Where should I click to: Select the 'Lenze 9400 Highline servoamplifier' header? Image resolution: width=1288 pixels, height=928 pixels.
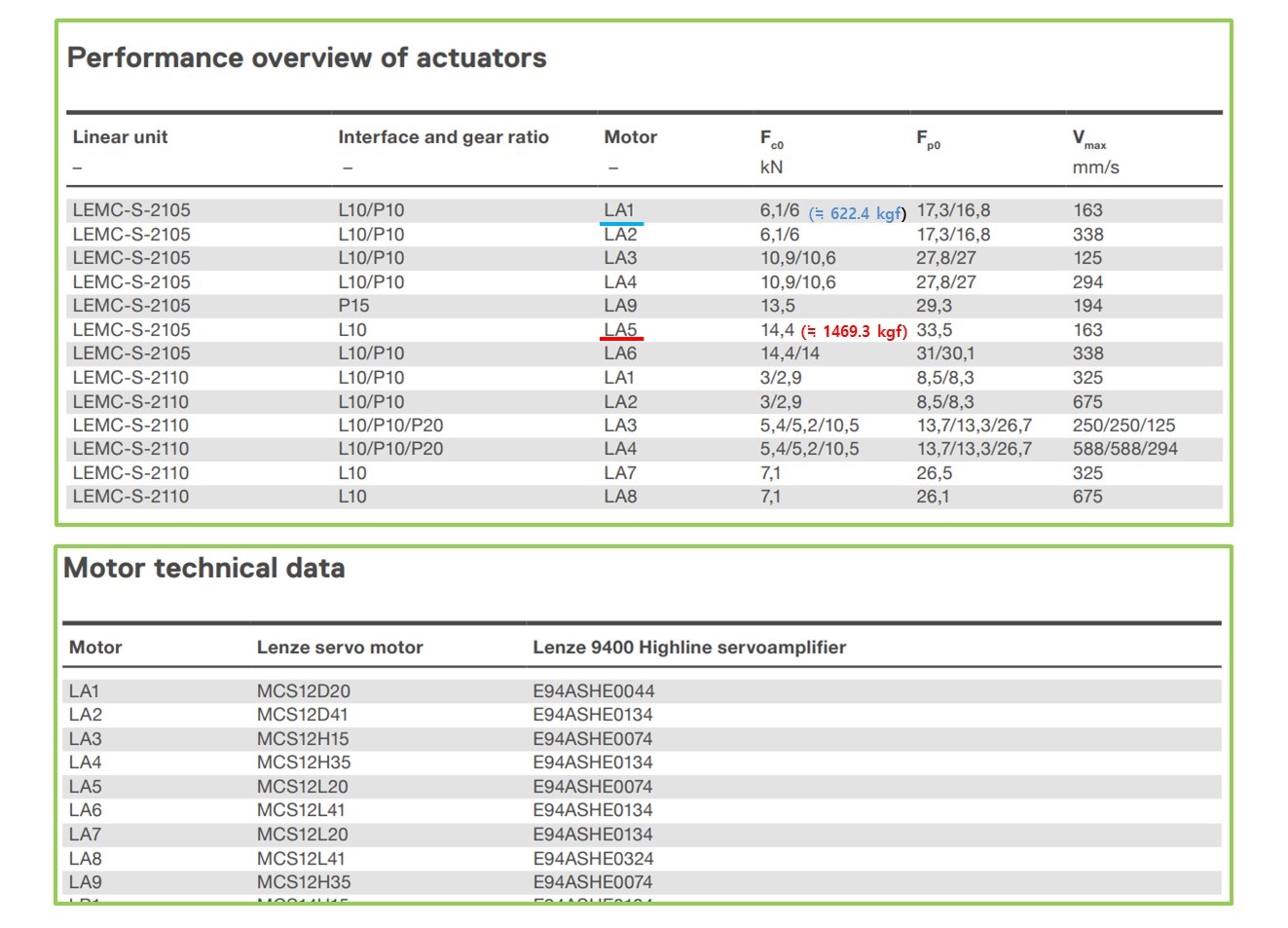pos(689,648)
